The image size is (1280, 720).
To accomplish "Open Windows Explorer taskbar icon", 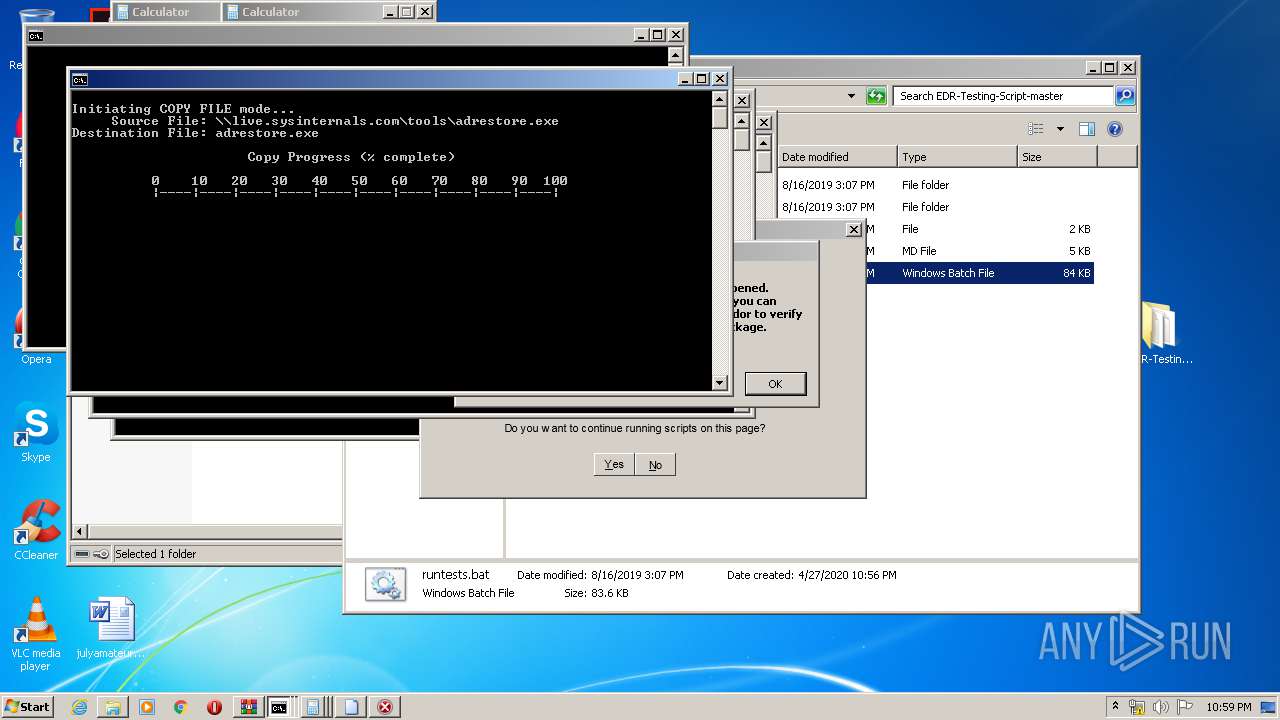I will click(x=113, y=707).
